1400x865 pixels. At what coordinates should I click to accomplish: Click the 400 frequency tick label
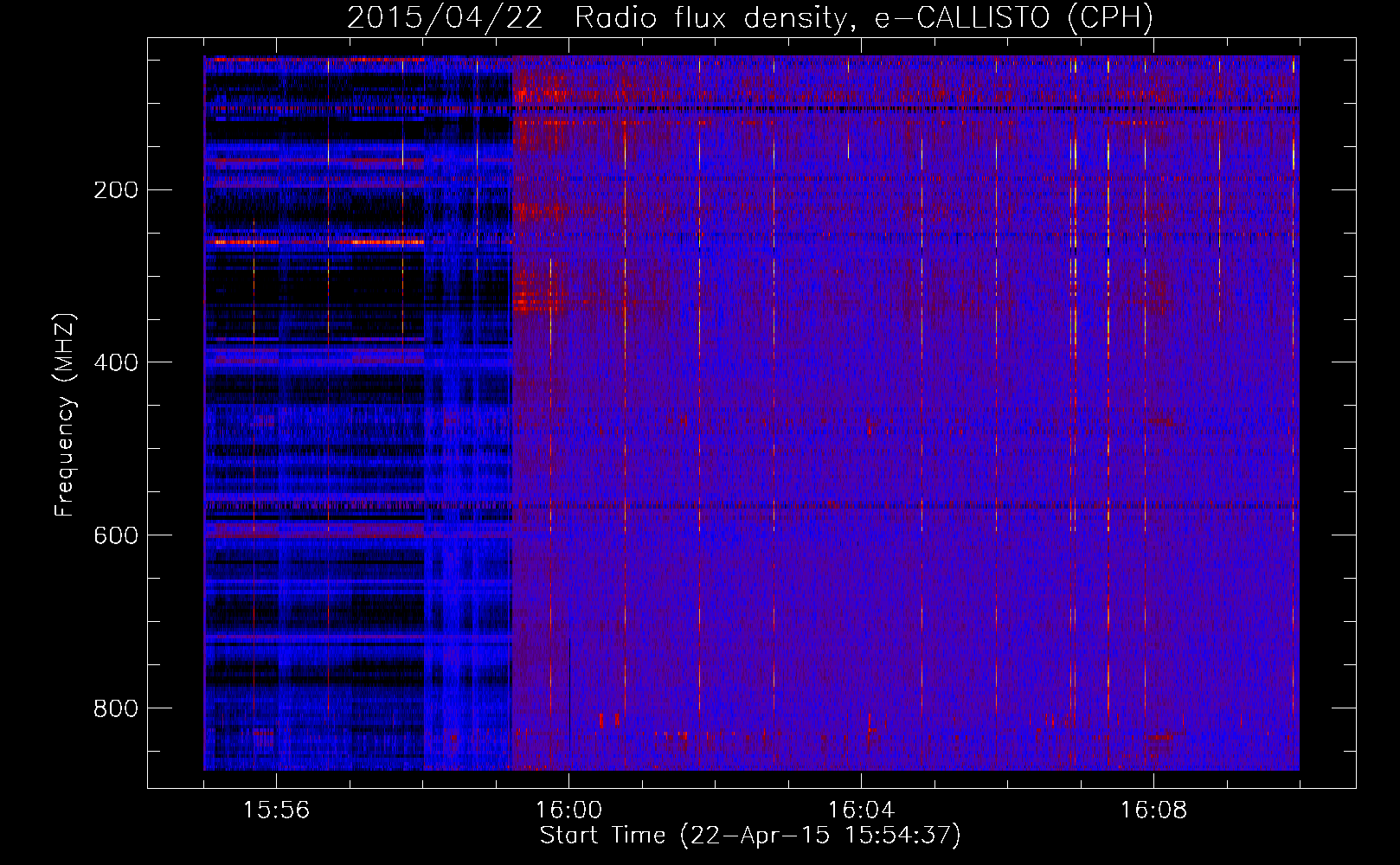pos(116,363)
